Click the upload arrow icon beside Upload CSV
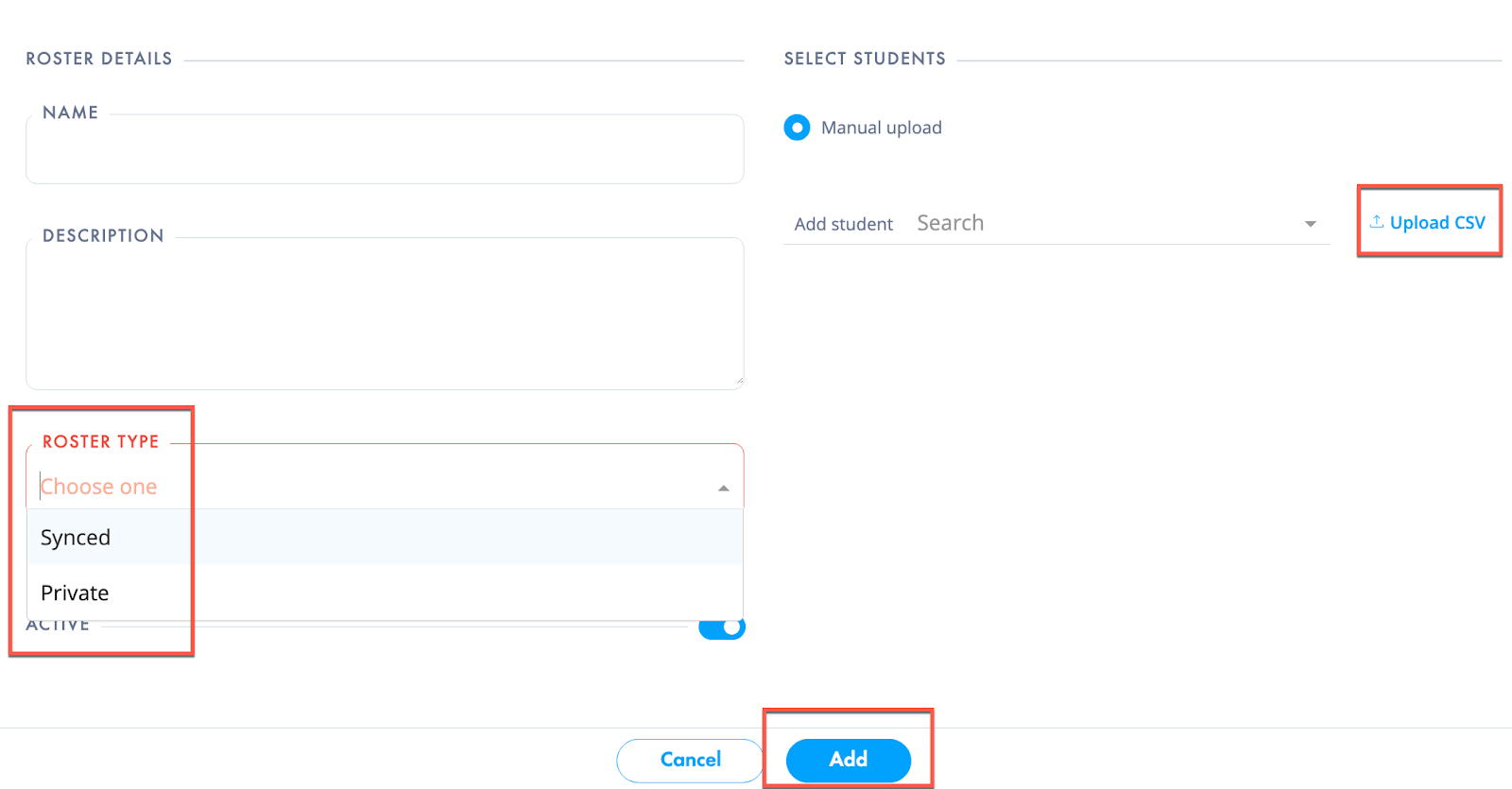This screenshot has width=1512, height=789. coord(1377,221)
